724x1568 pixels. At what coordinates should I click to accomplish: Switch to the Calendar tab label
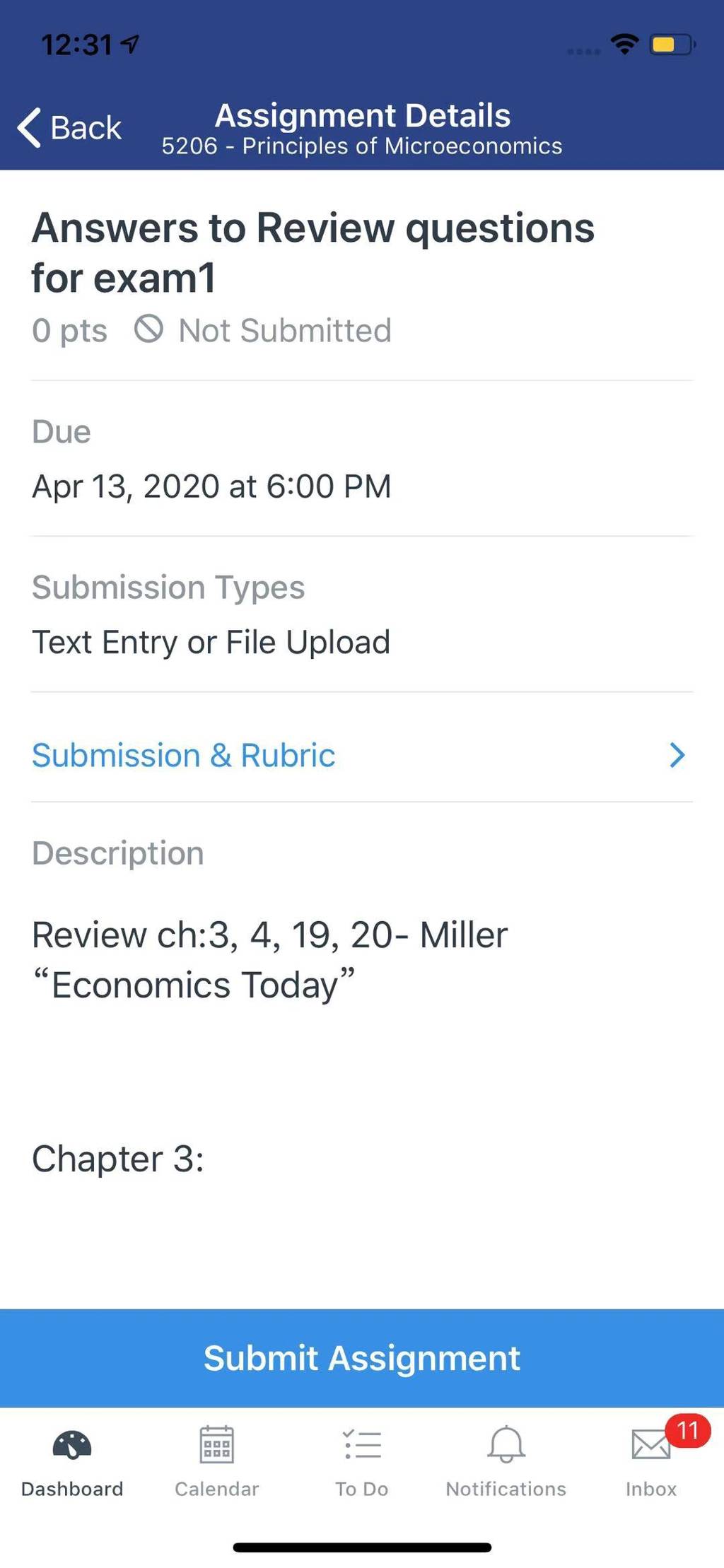[216, 1489]
